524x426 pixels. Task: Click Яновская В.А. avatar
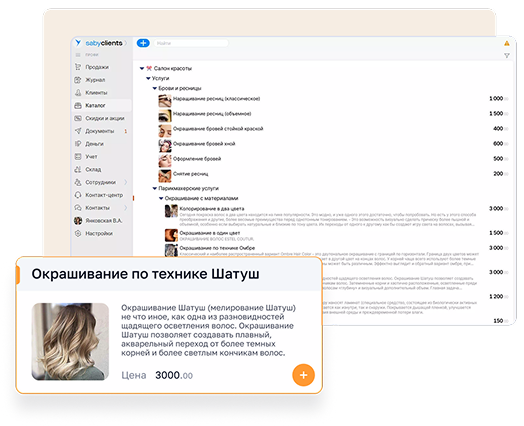[78, 221]
